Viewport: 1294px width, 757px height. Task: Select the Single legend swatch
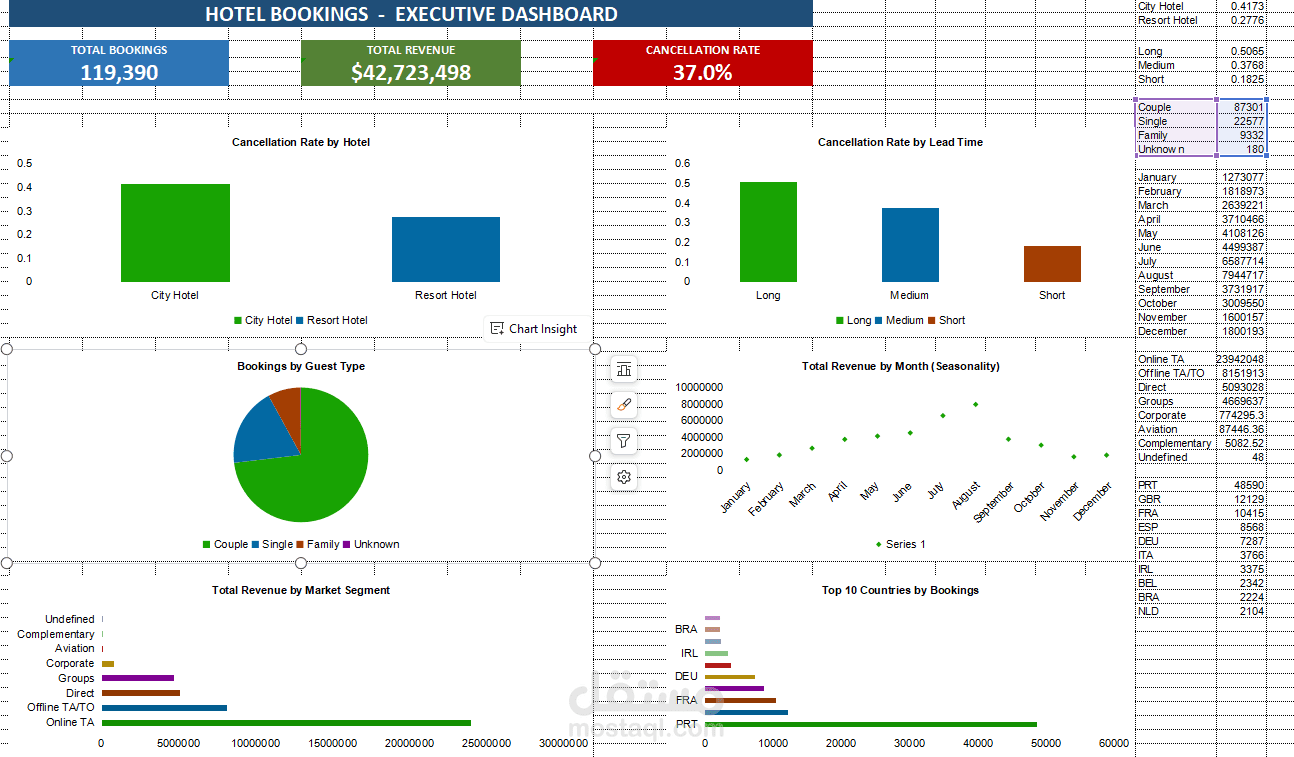[255, 545]
